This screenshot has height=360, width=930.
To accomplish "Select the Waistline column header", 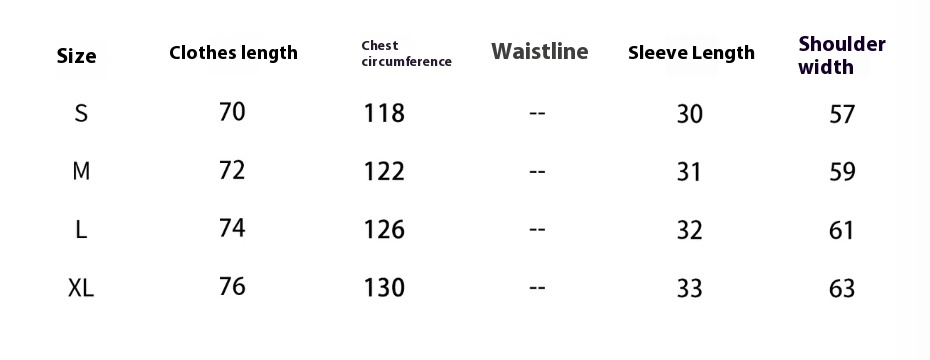I will tap(540, 51).
